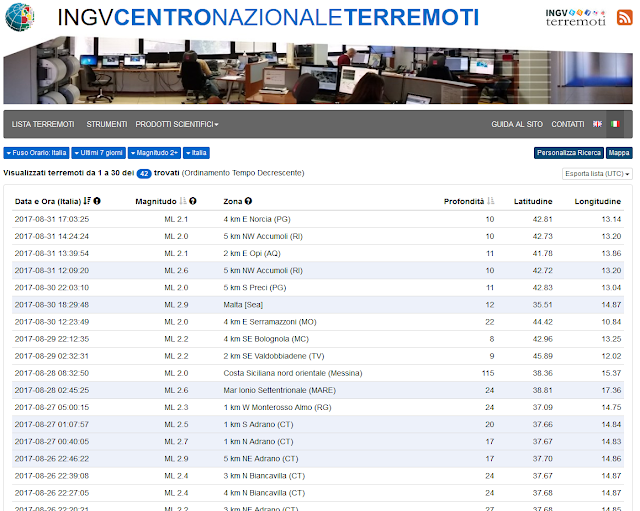640x511 pixels.
Task: Open 4 km E Serramazzoni (MO) event
Action: 270,322
